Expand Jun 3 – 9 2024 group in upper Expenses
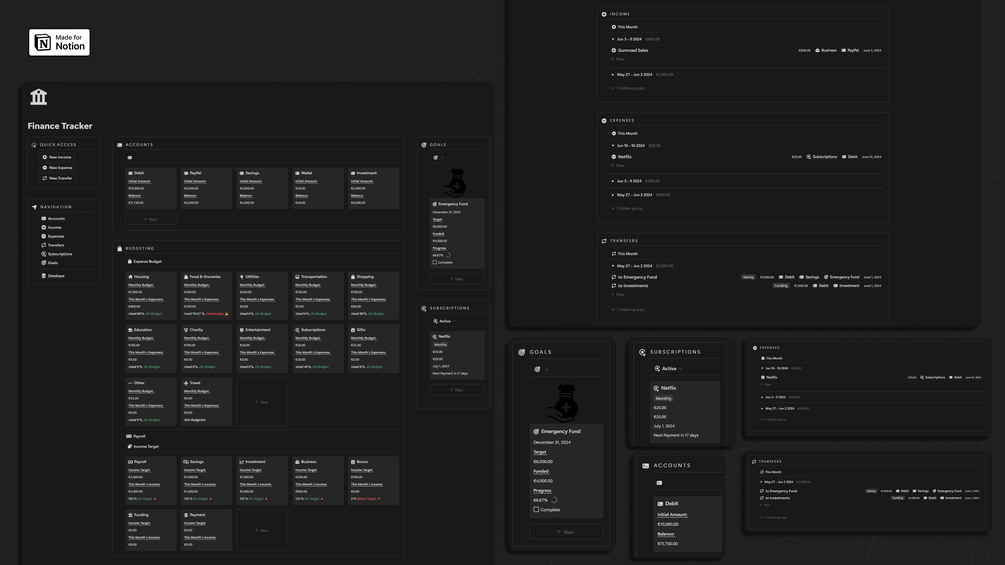Viewport: 1005px width, 565px height. [x=613, y=181]
